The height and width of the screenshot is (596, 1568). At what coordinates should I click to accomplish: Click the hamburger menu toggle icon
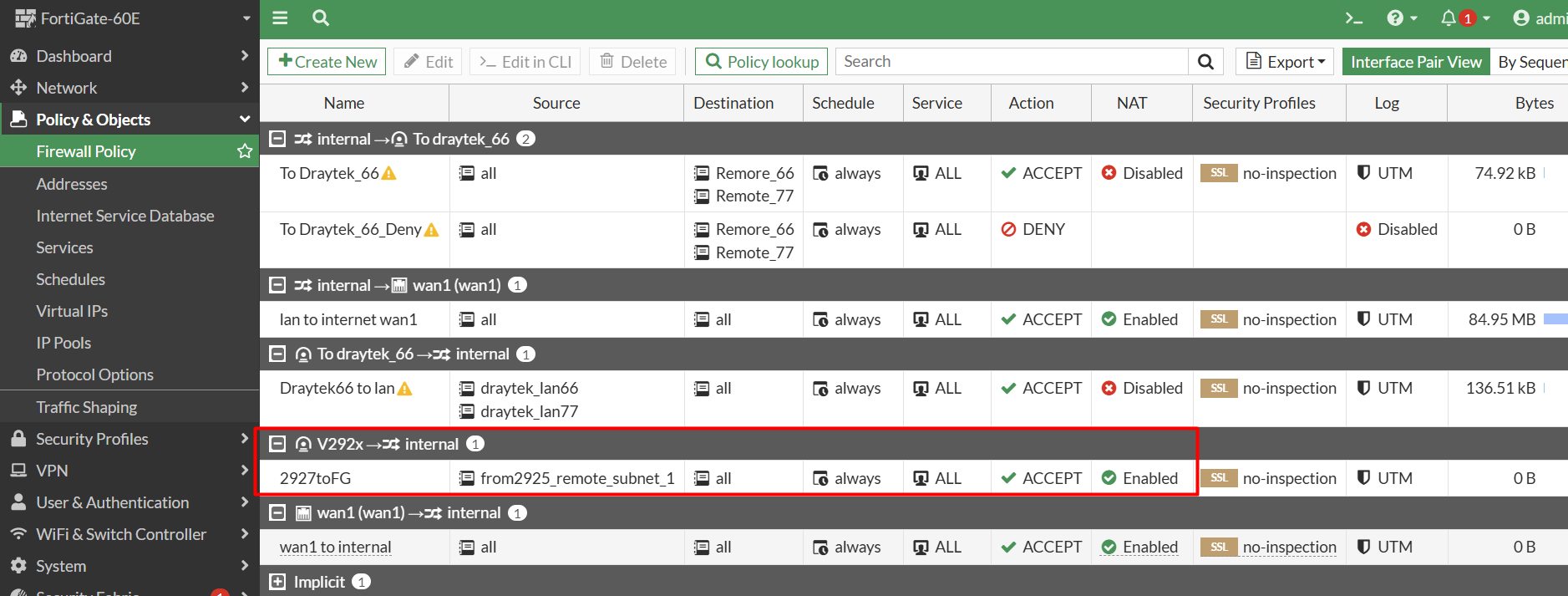280,18
